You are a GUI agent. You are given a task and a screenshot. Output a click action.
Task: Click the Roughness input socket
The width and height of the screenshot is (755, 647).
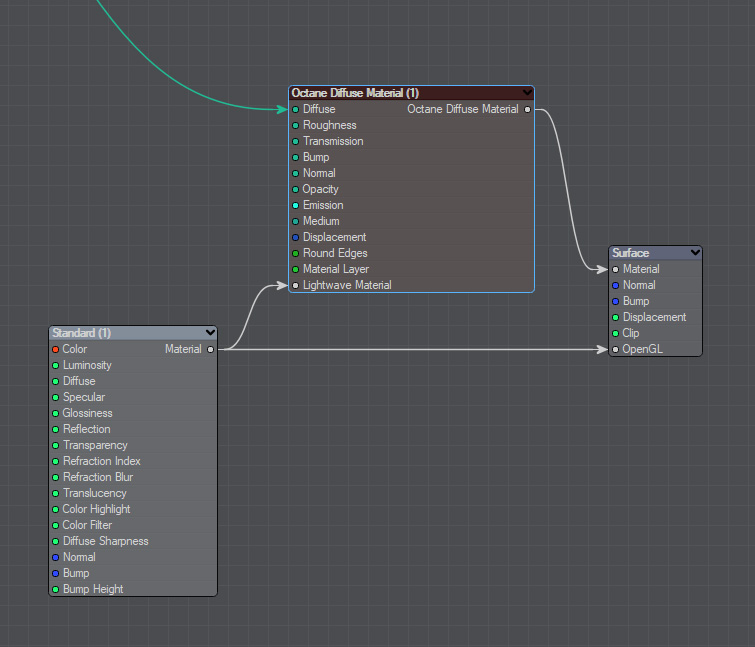pos(296,126)
